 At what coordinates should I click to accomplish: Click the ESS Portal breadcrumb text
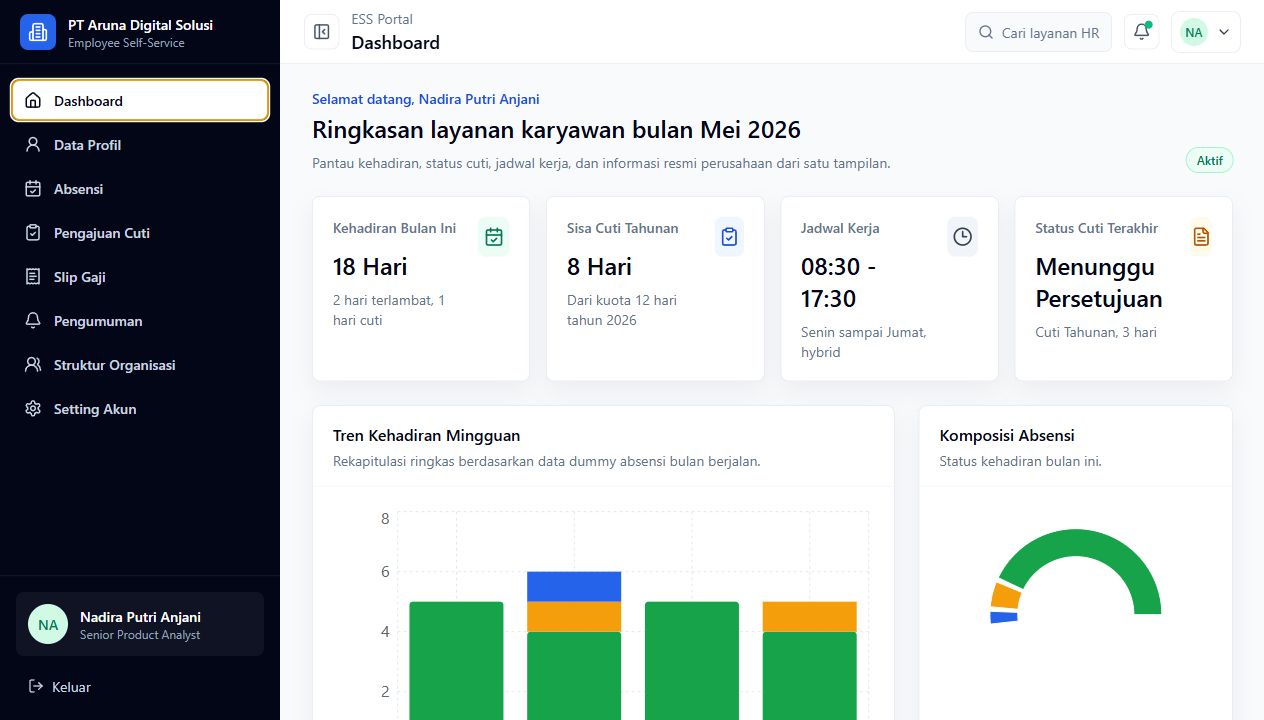click(382, 19)
